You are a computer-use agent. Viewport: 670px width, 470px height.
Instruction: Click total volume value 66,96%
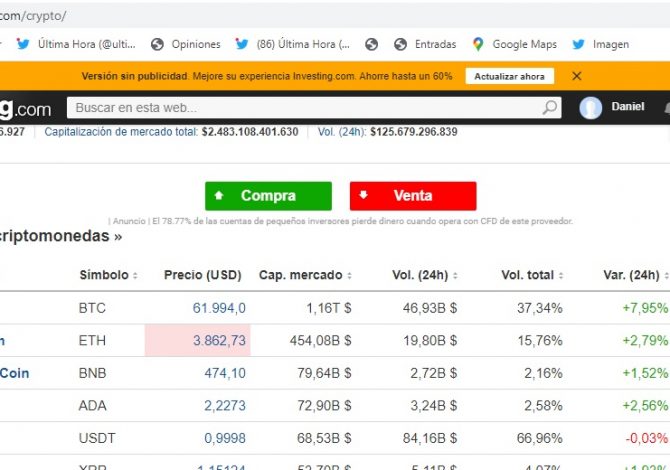coord(540,438)
